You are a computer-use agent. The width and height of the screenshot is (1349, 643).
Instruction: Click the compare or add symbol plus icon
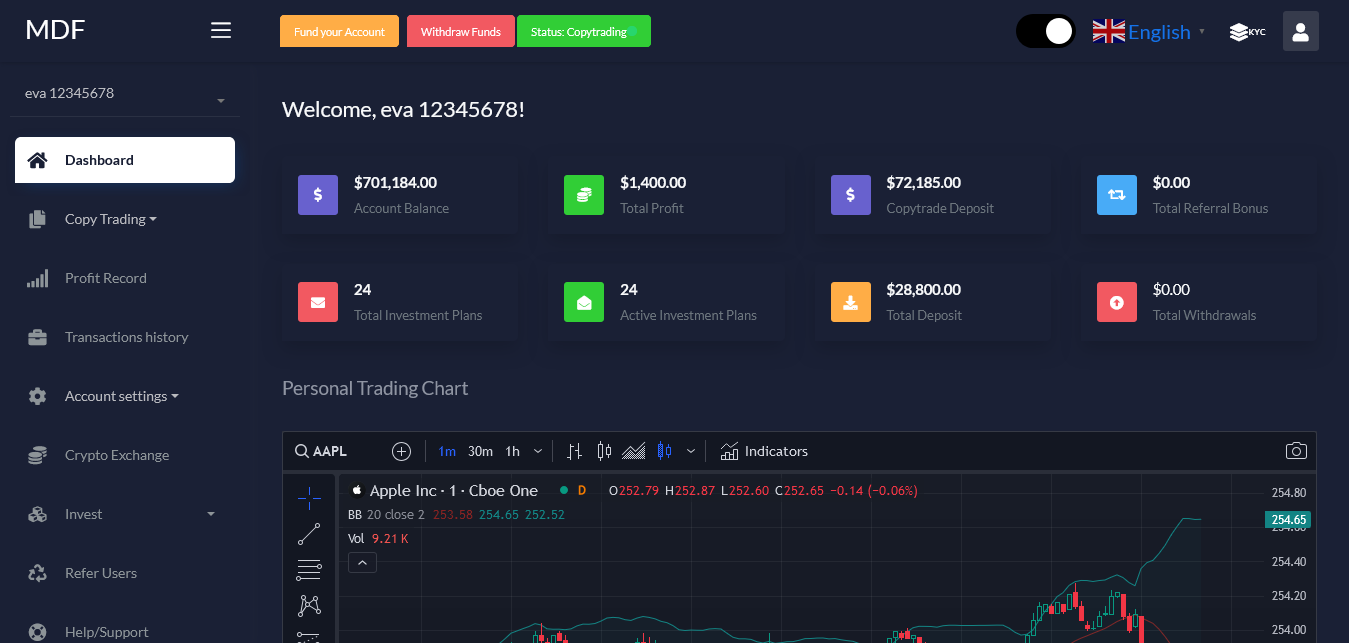click(x=401, y=451)
